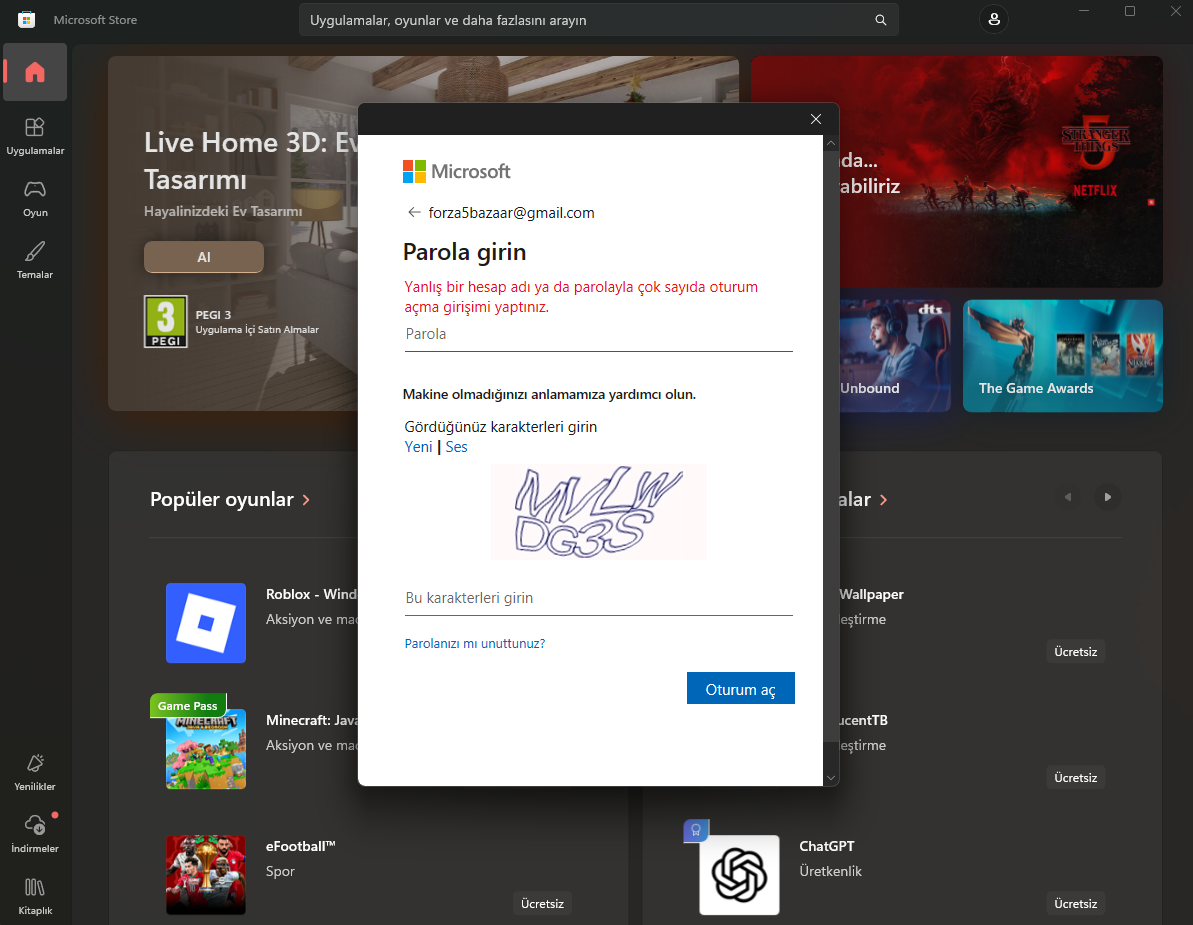Click the eFootball game thumbnail

(x=205, y=875)
